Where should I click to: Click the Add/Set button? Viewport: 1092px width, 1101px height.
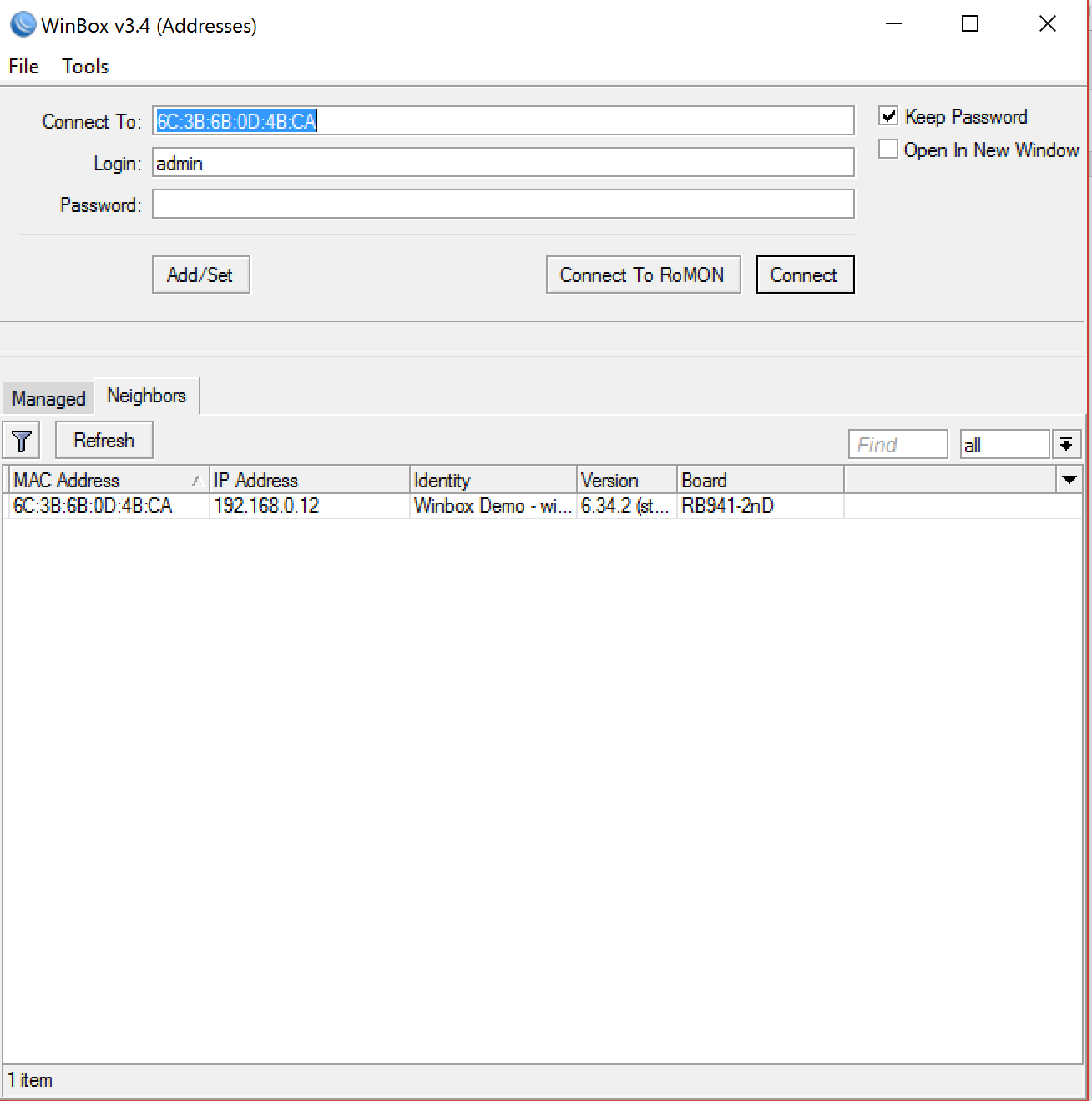pyautogui.click(x=200, y=275)
